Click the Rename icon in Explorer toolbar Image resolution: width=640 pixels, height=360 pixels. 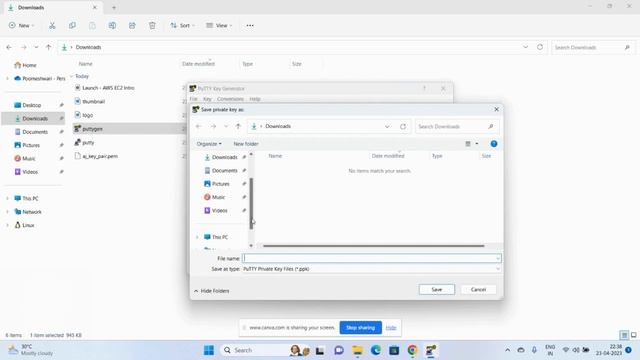112,25
